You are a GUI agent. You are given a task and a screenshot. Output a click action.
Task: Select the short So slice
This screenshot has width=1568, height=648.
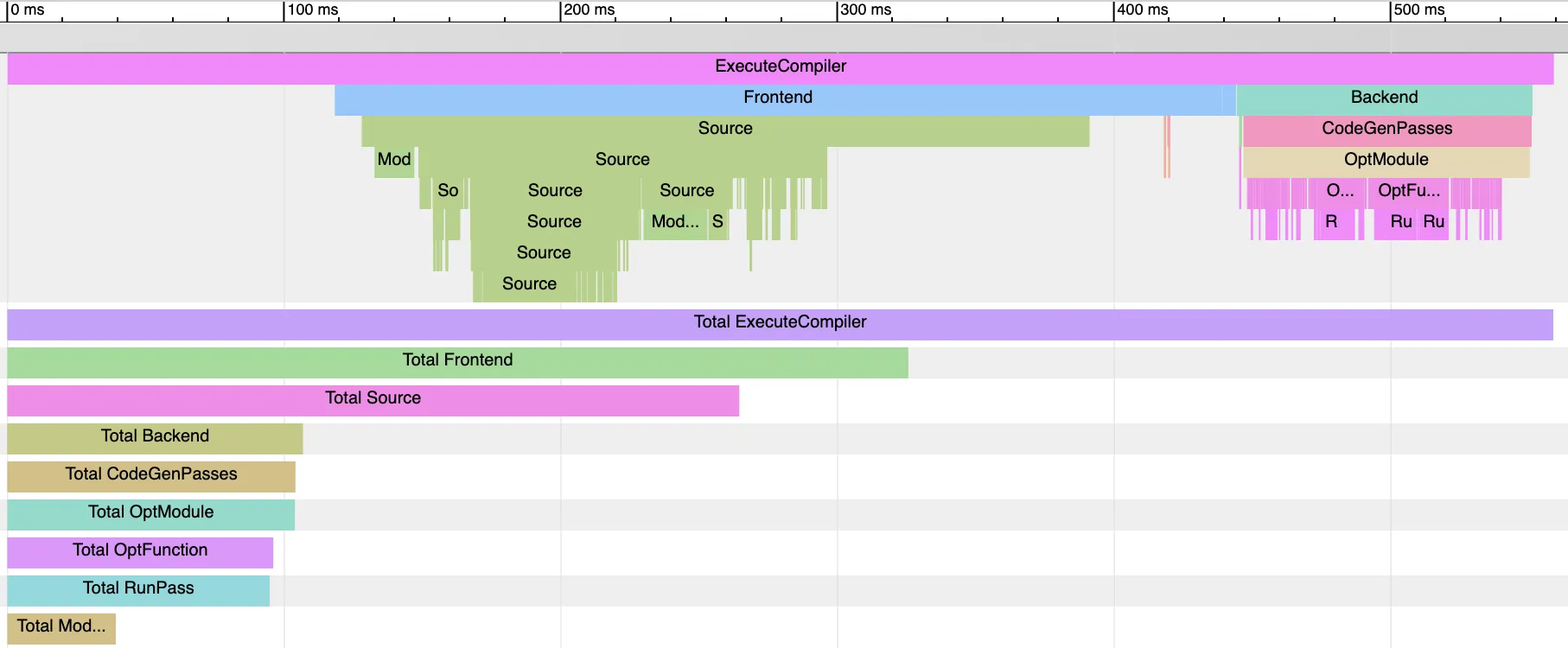[x=447, y=192]
